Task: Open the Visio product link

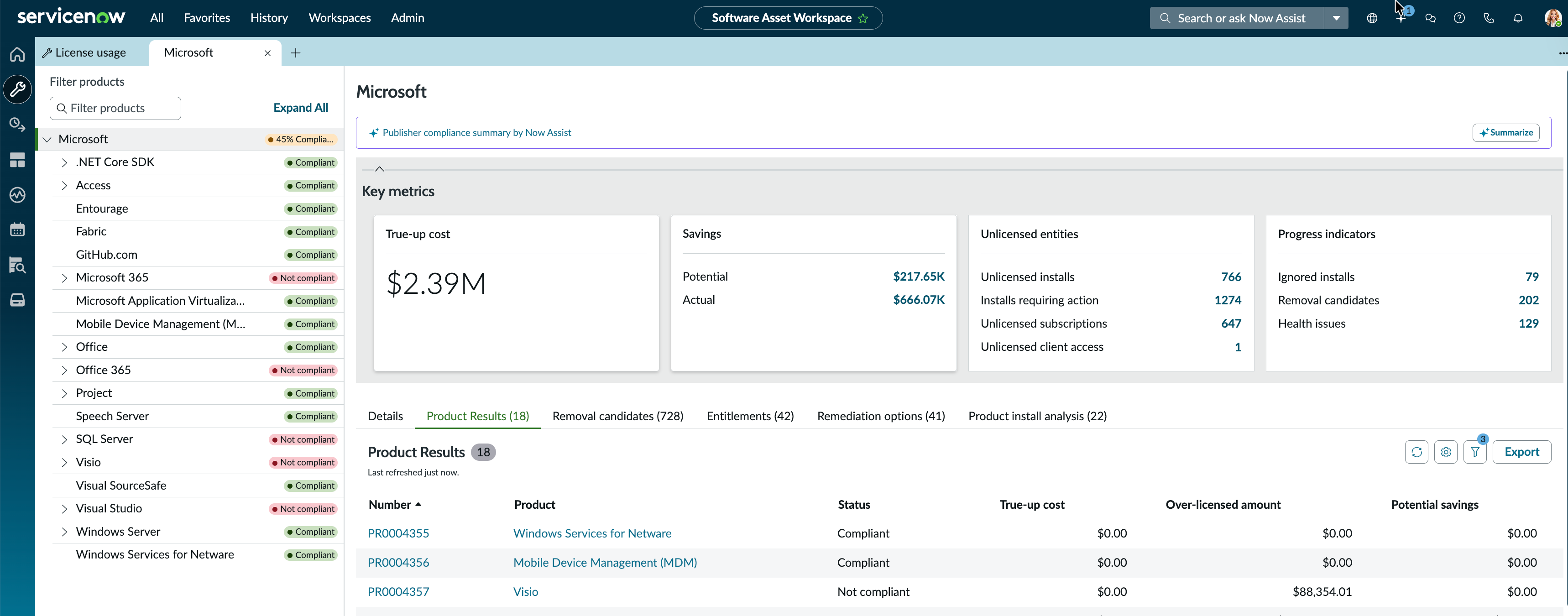Action: (x=526, y=592)
